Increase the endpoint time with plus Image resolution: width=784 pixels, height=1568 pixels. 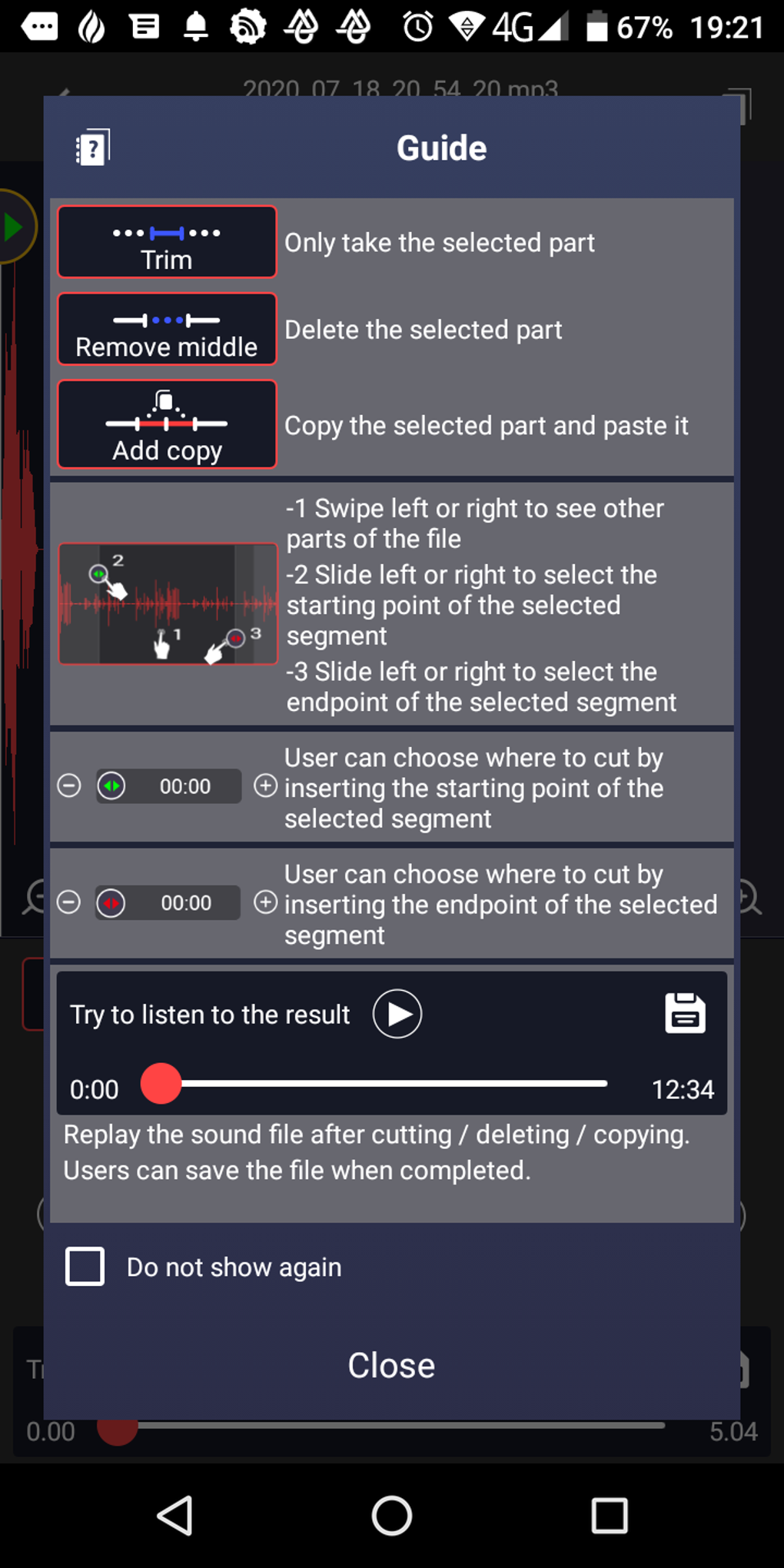266,902
